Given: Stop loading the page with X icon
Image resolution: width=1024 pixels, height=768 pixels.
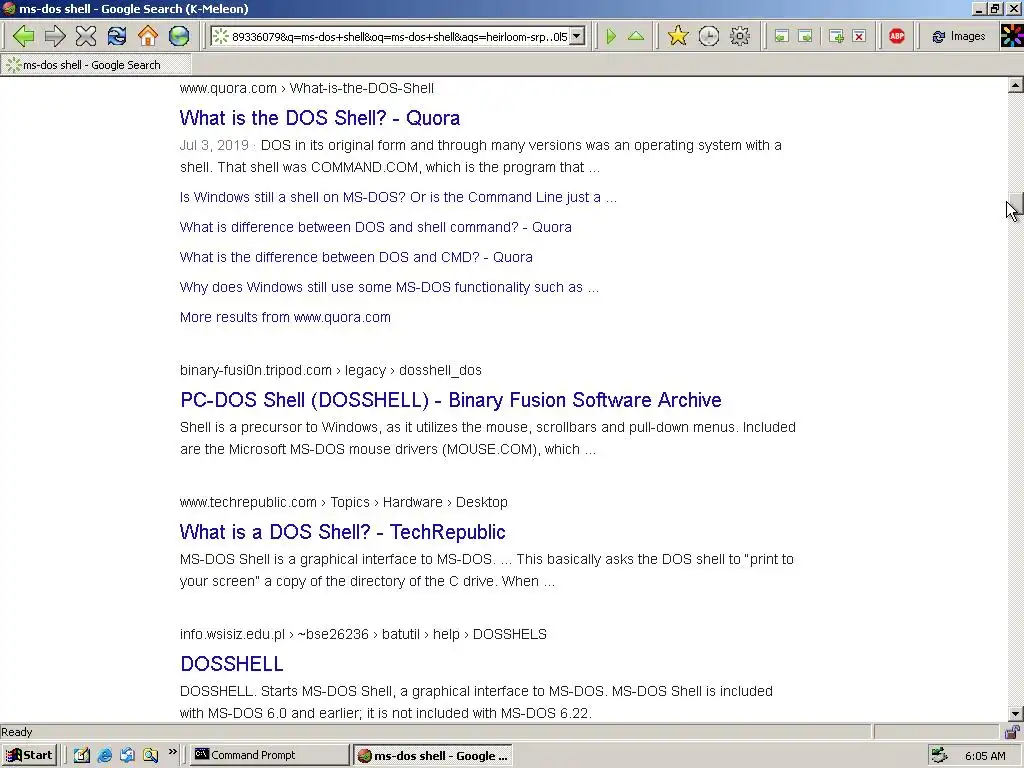Looking at the screenshot, I should (86, 37).
